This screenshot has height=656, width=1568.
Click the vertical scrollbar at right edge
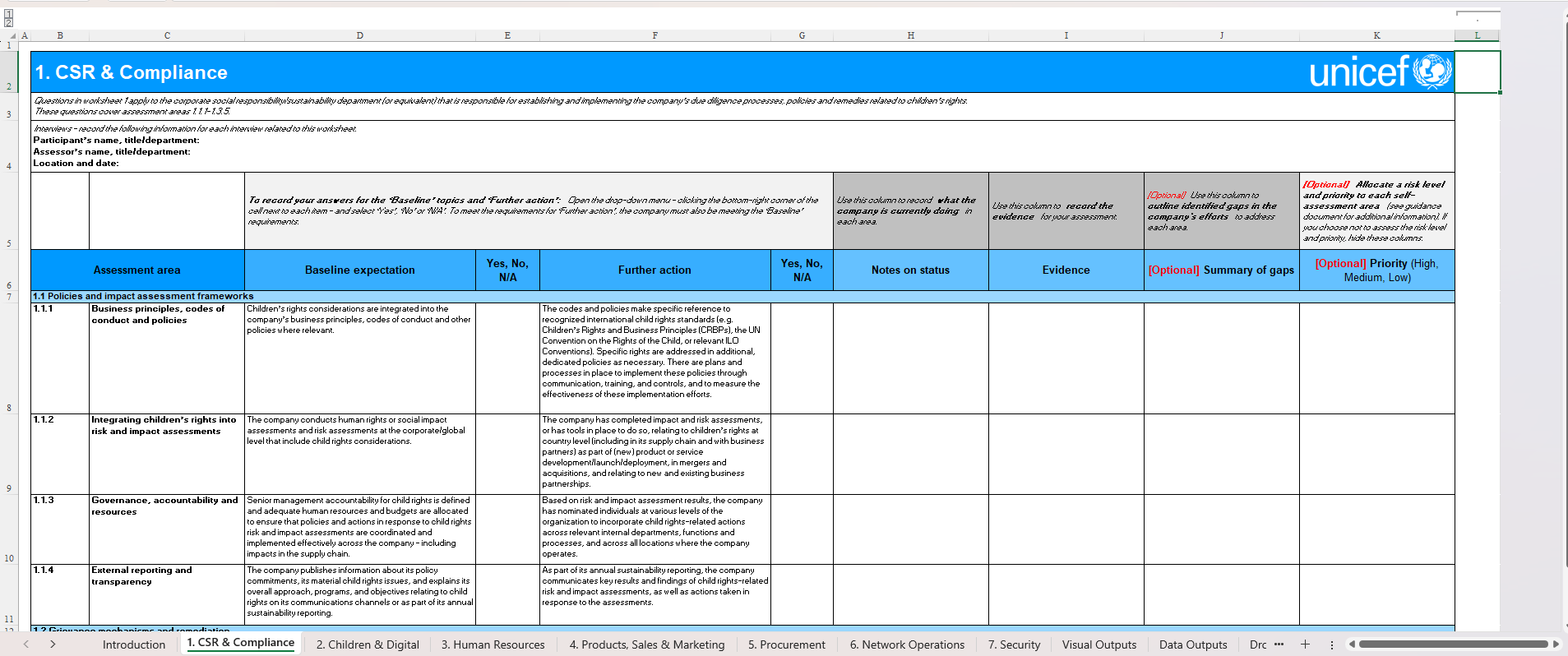click(1564, 296)
